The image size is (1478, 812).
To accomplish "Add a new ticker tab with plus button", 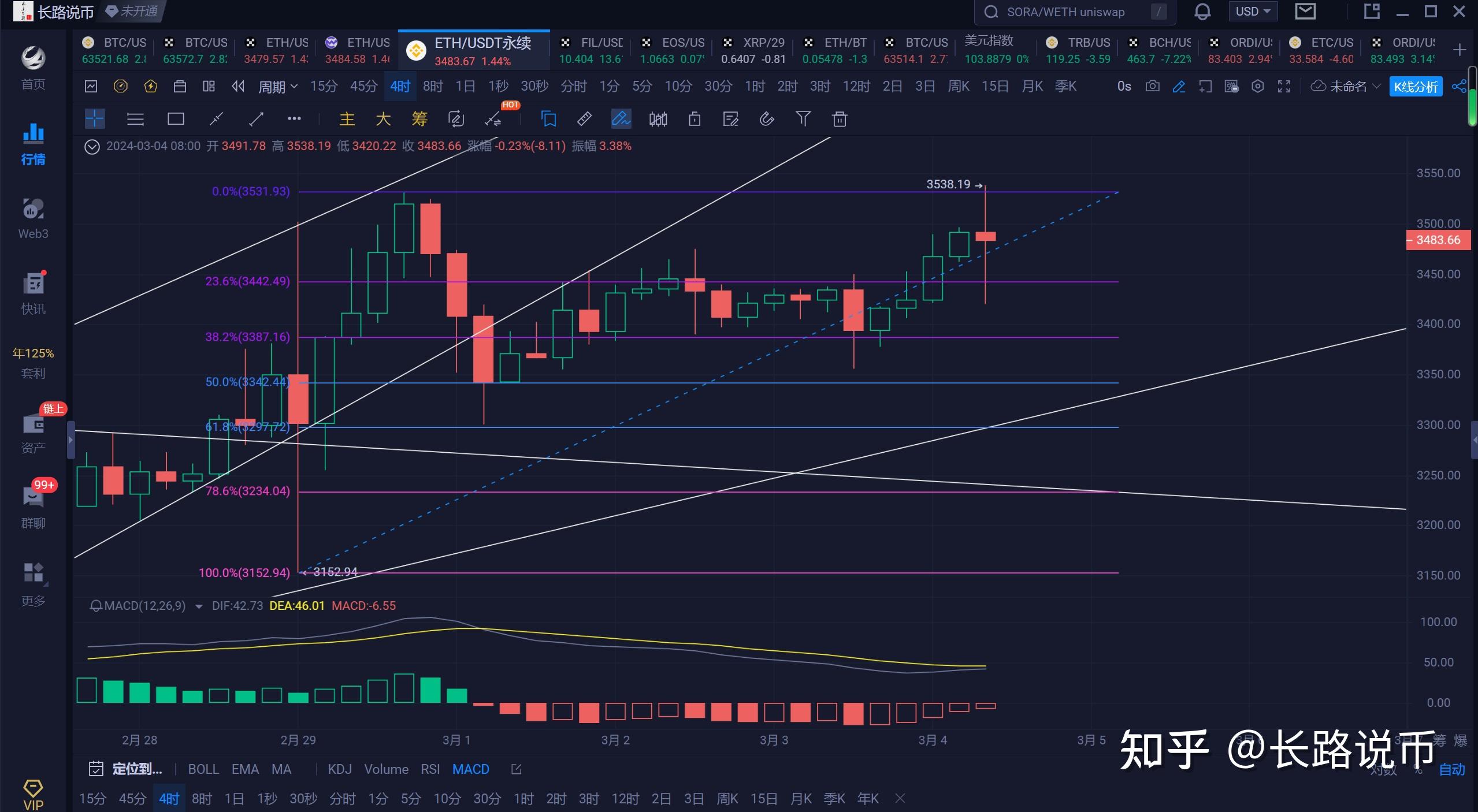I will tap(1460, 50).
